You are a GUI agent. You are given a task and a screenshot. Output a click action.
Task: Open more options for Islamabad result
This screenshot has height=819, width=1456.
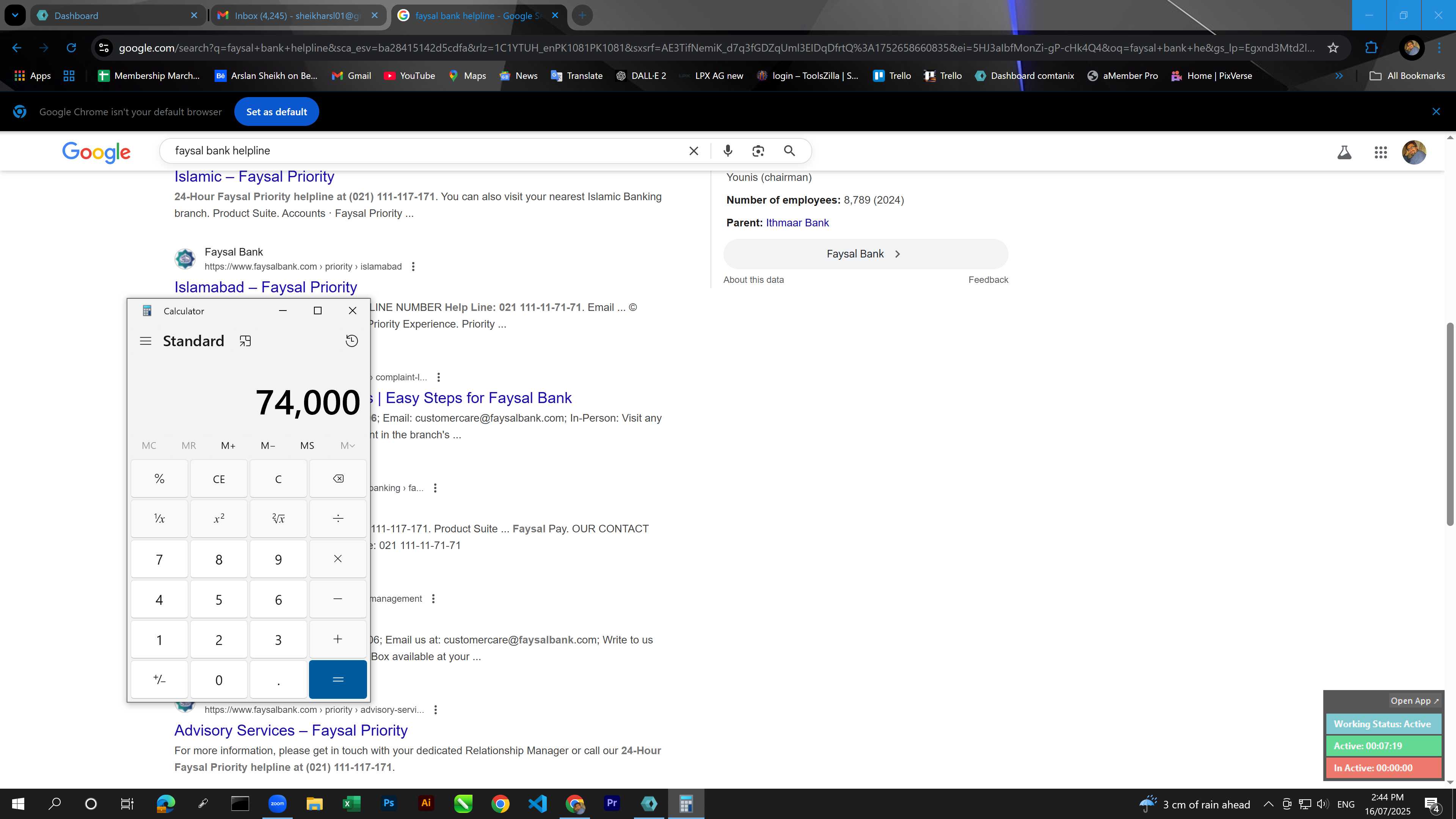[x=413, y=266]
